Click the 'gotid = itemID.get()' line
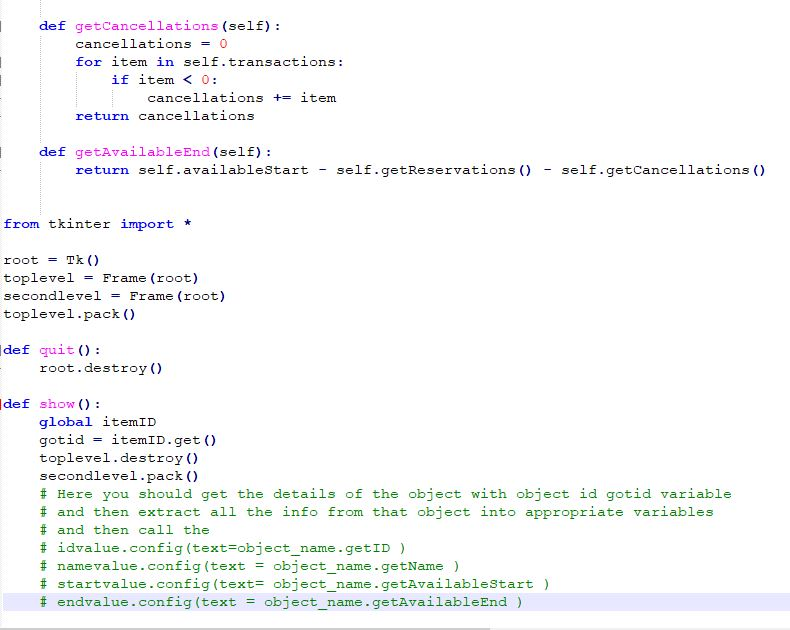This screenshot has width=790, height=630. tap(128, 440)
